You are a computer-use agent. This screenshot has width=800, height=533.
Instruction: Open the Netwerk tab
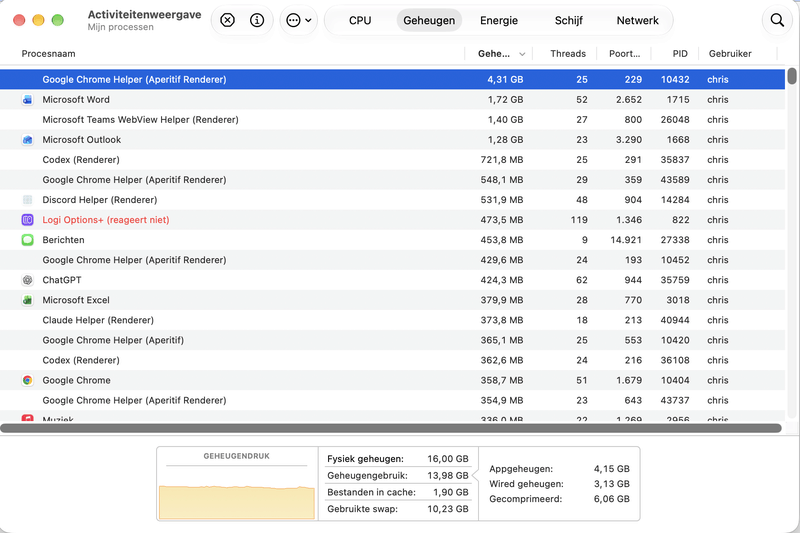click(637, 20)
